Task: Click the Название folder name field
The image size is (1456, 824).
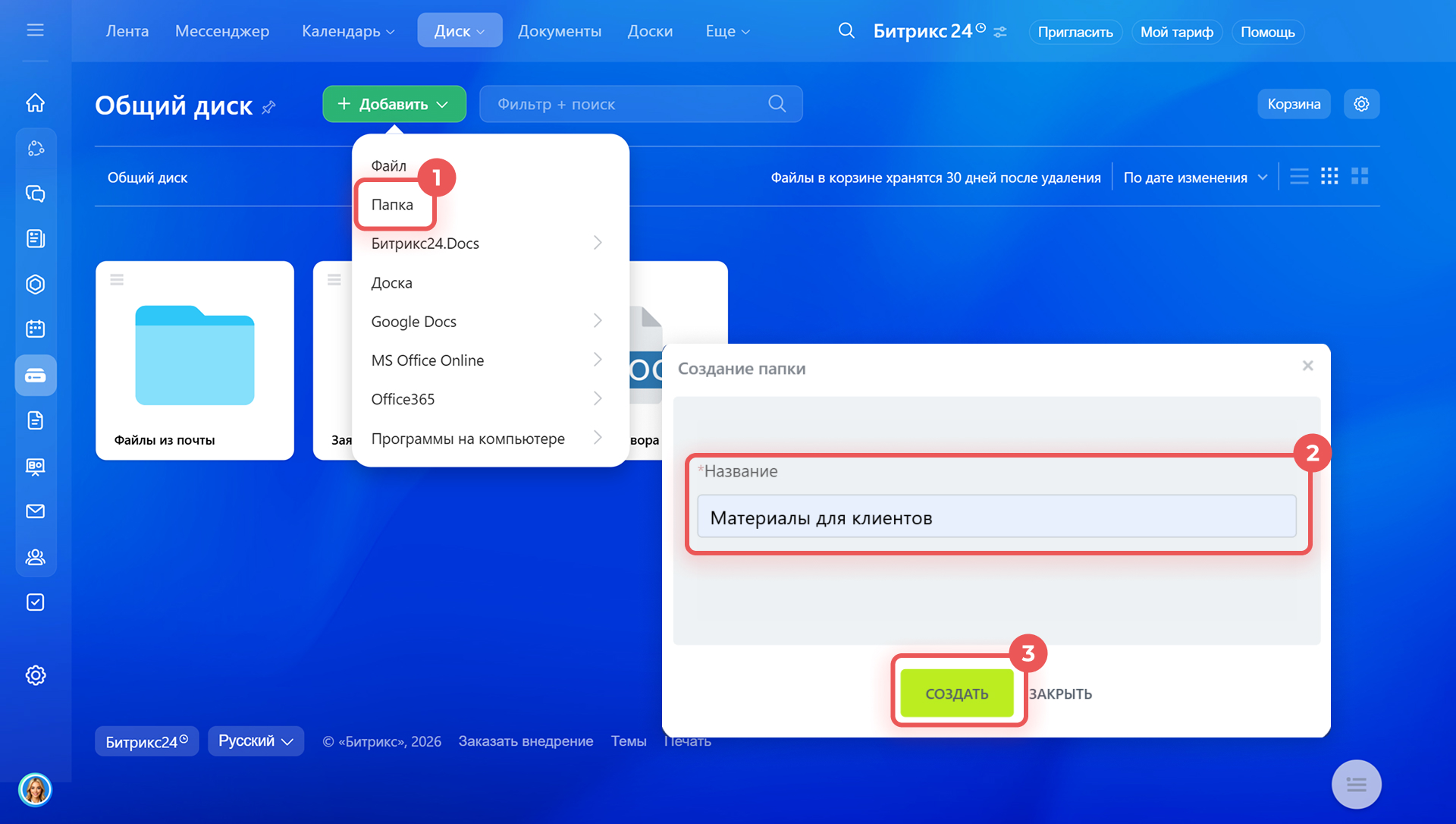Action: point(996,517)
